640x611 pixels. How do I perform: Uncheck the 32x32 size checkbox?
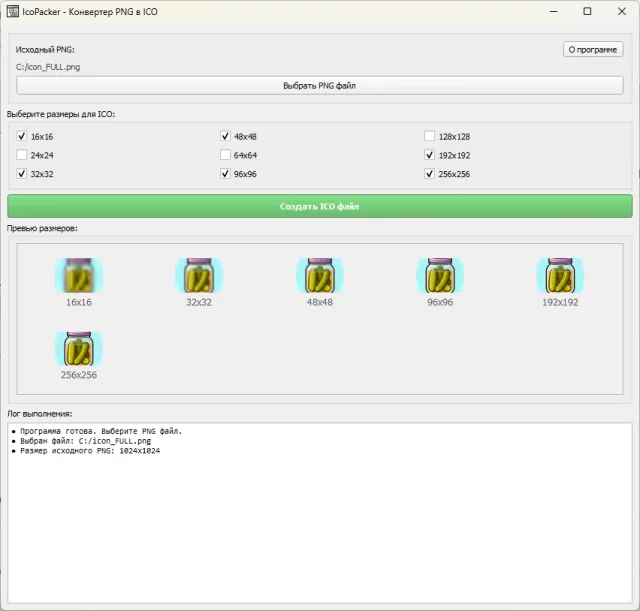22,173
